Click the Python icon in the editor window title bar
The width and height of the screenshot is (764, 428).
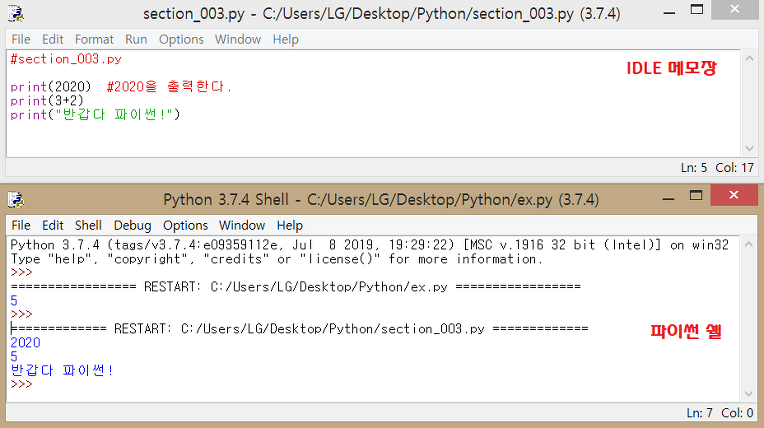[x=16, y=14]
